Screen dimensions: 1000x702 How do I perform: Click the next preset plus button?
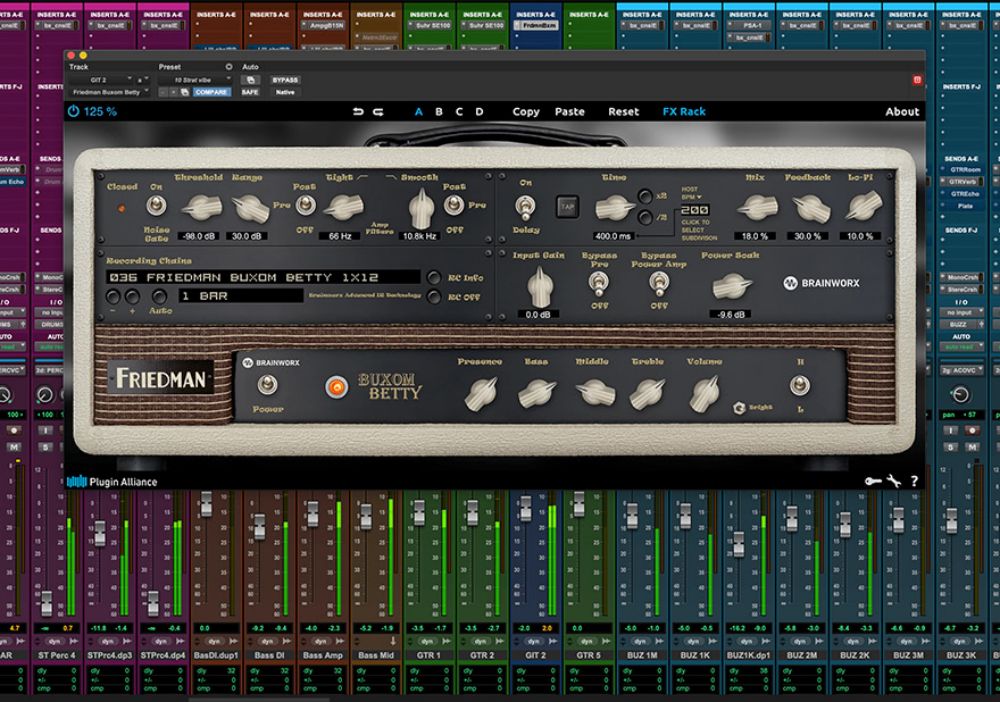173,92
